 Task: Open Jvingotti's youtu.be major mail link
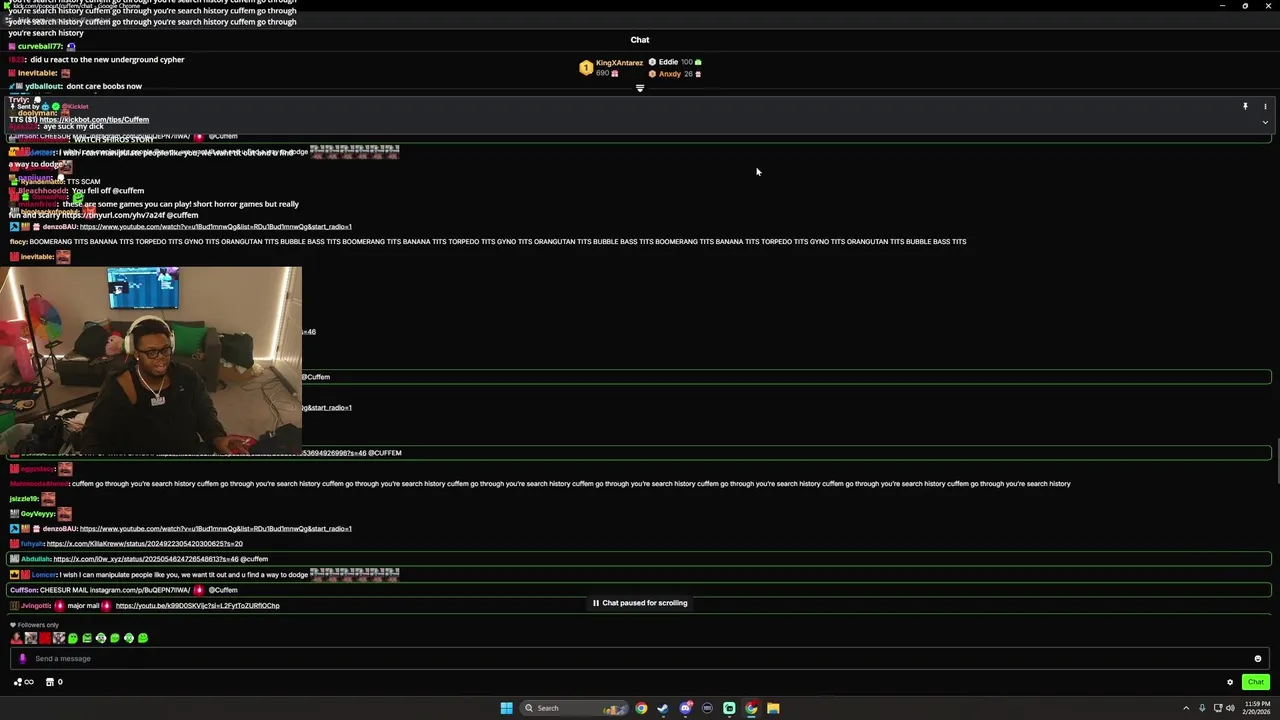pyautogui.click(x=197, y=606)
